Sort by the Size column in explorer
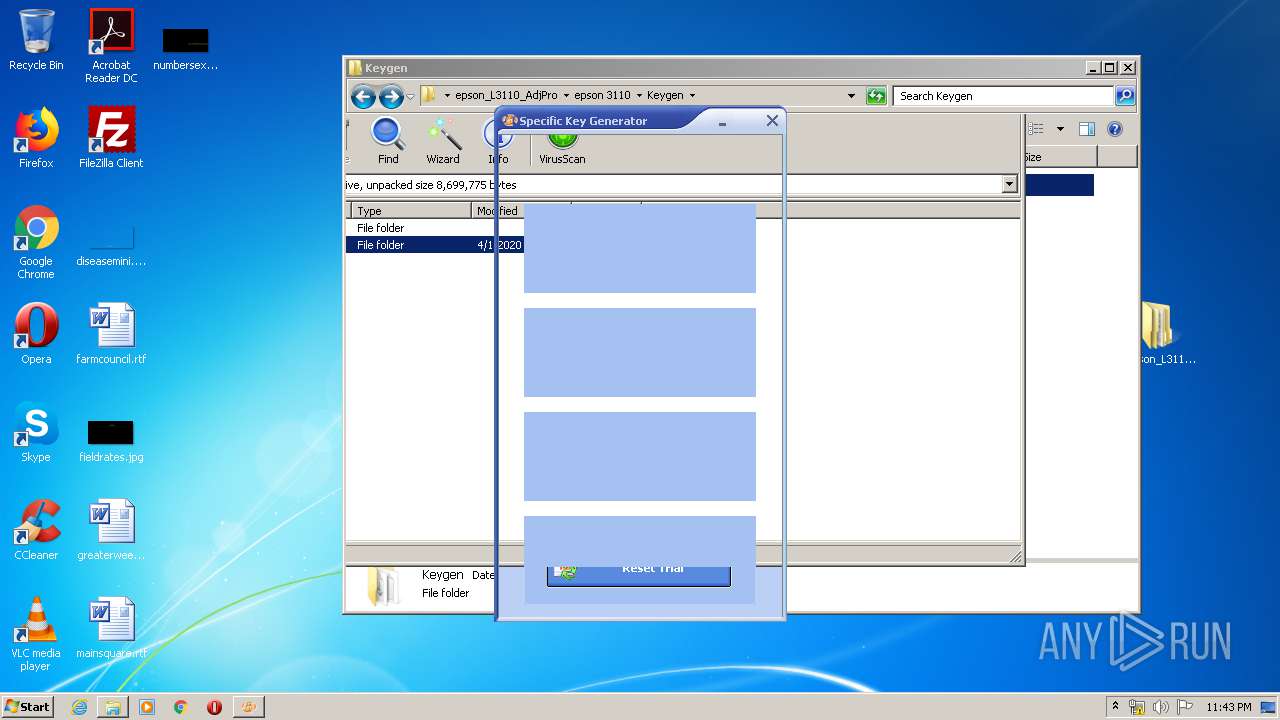The height and width of the screenshot is (720, 1280). point(1061,157)
